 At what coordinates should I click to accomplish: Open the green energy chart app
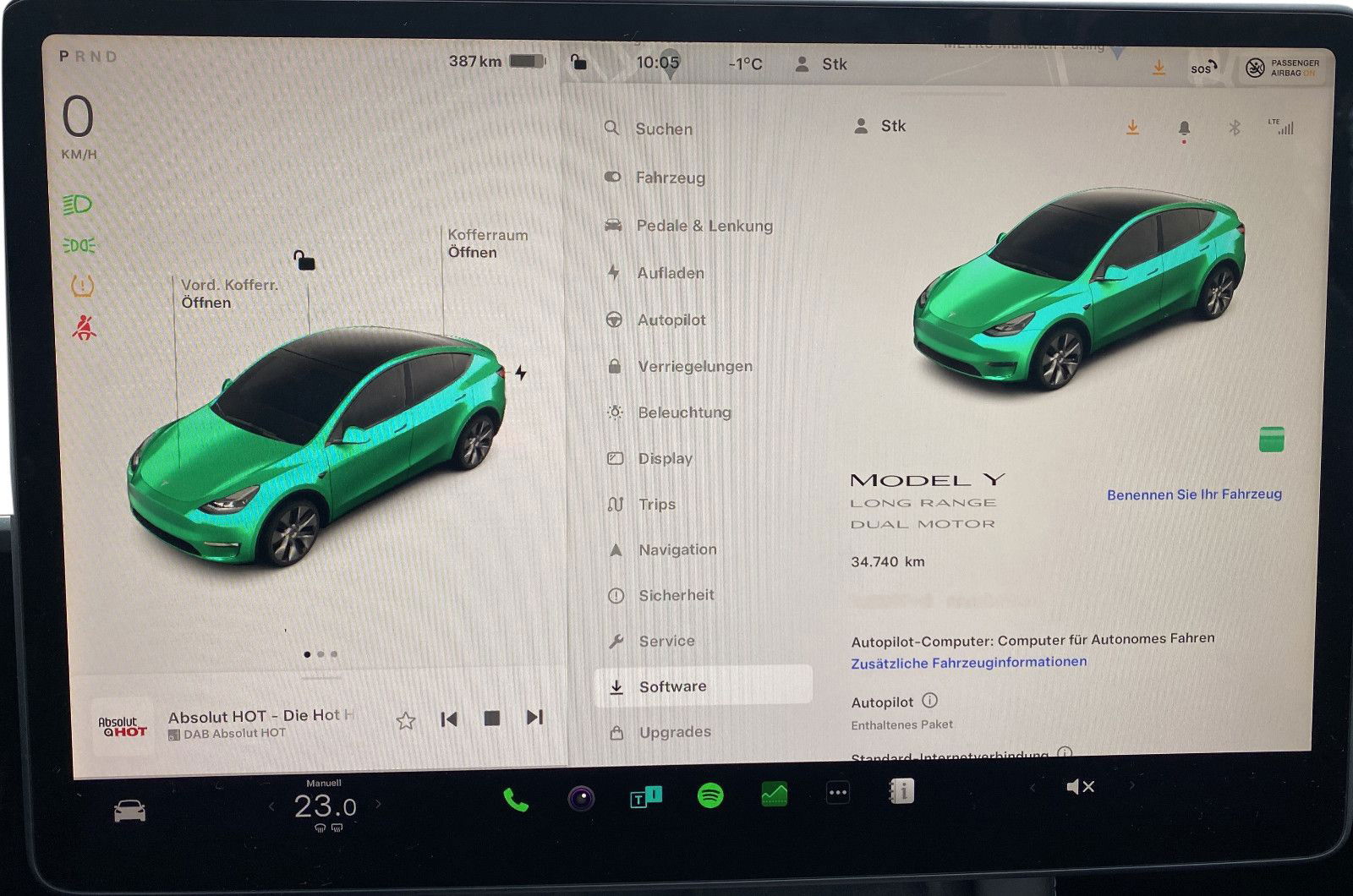pos(774,794)
